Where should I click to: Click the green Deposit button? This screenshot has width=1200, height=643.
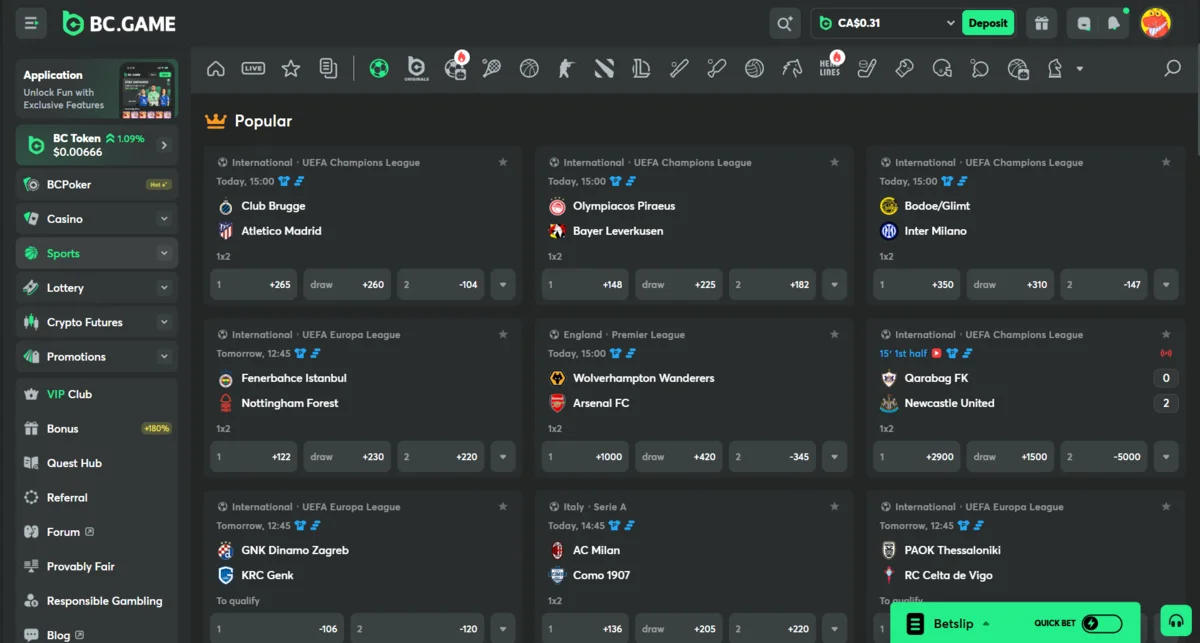[987, 23]
